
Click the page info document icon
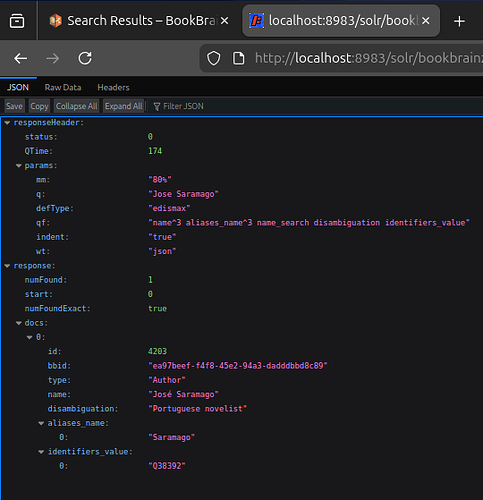(239, 58)
